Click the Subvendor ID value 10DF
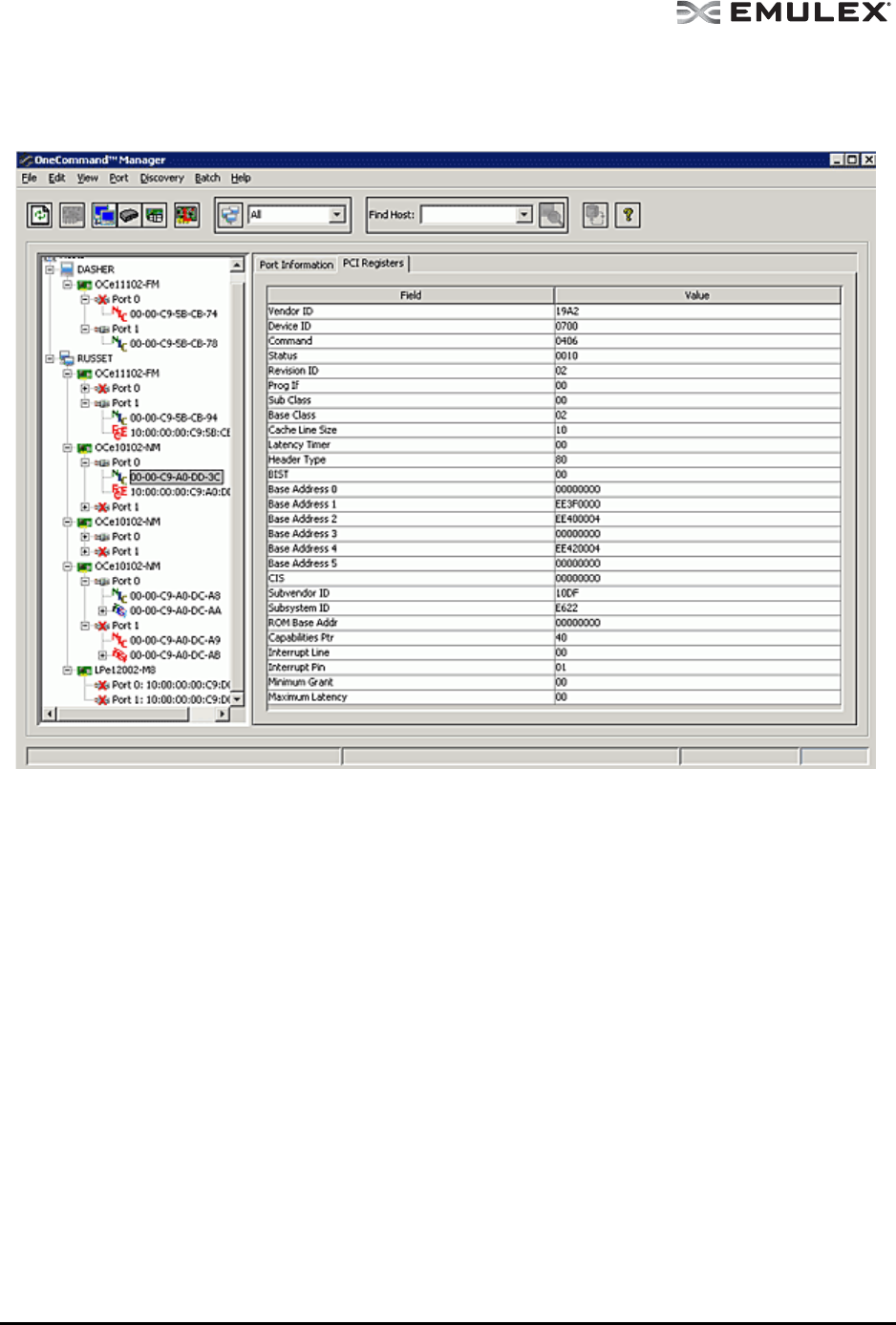 (697, 593)
